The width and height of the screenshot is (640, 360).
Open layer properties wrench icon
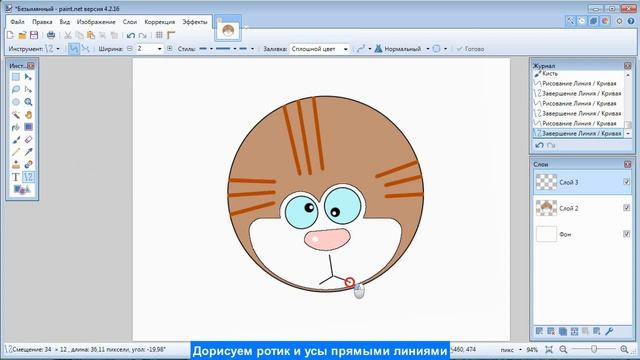pos(609,331)
